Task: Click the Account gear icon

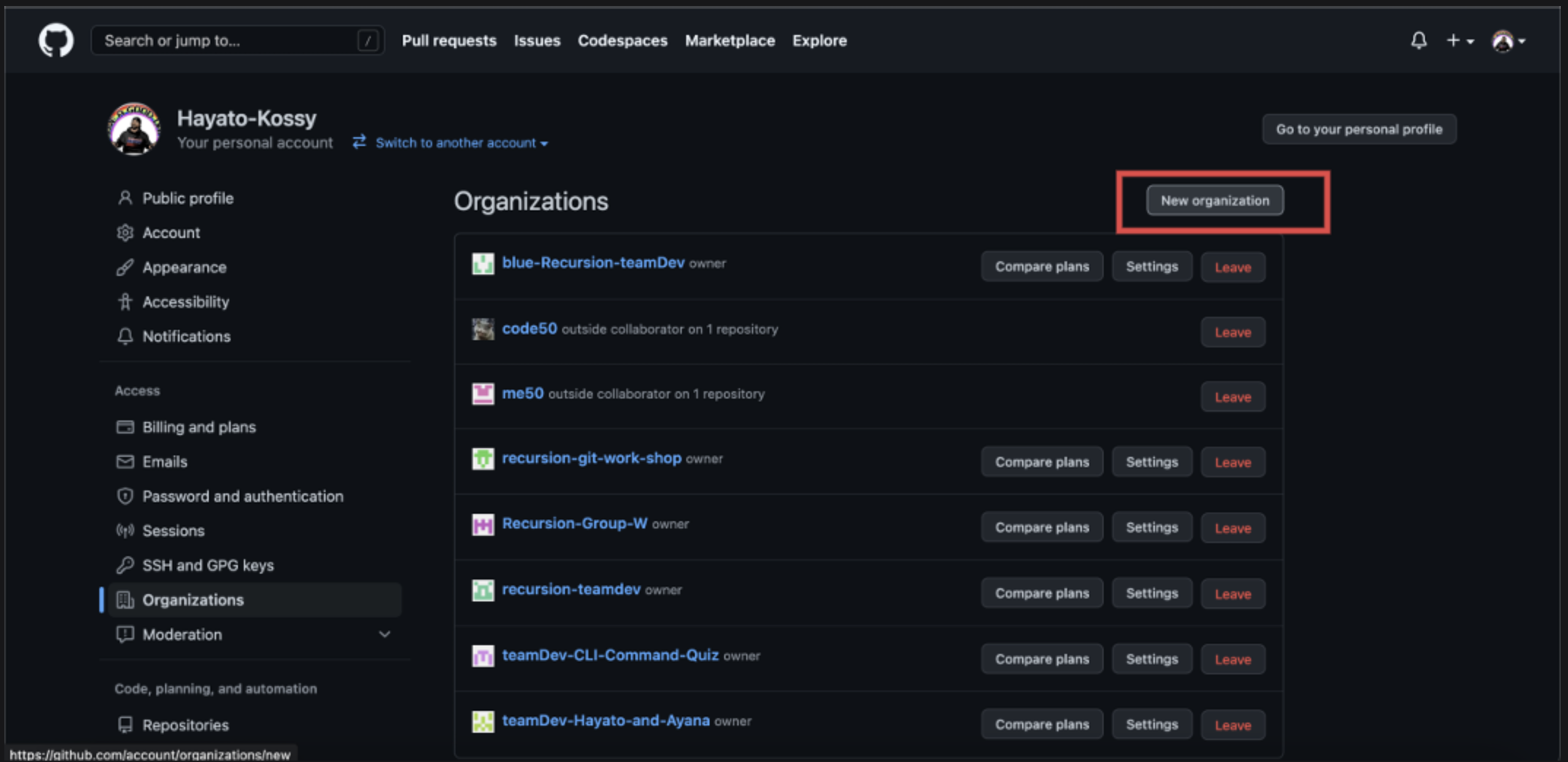Action: [x=124, y=232]
